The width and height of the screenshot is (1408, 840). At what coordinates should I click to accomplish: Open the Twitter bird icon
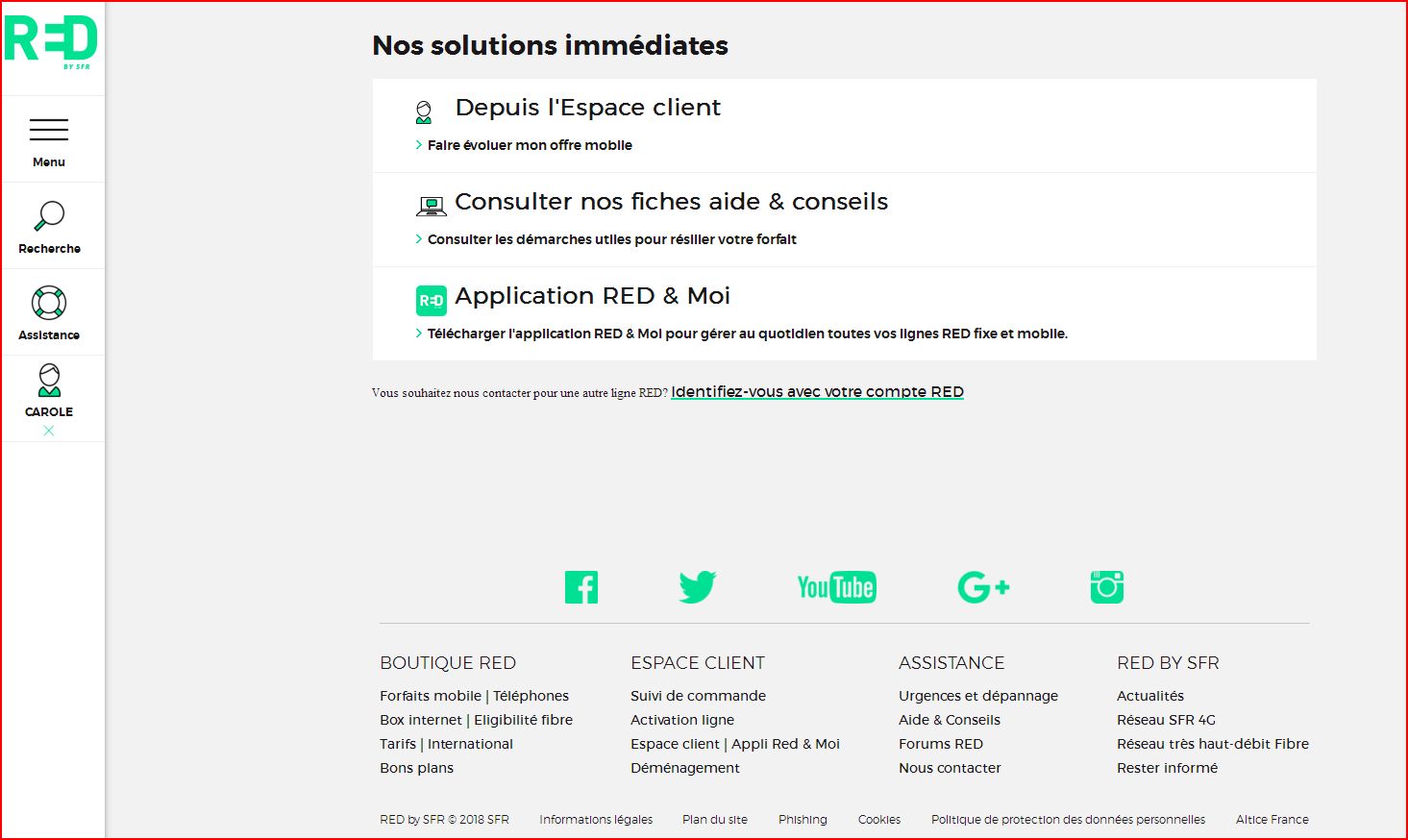[697, 587]
